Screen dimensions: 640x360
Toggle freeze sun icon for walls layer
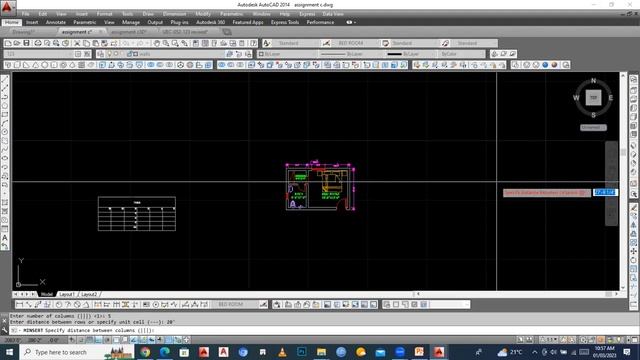[116, 54]
